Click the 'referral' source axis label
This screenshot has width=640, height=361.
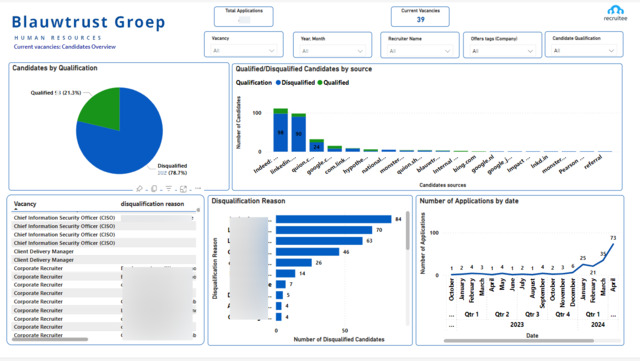(x=593, y=163)
